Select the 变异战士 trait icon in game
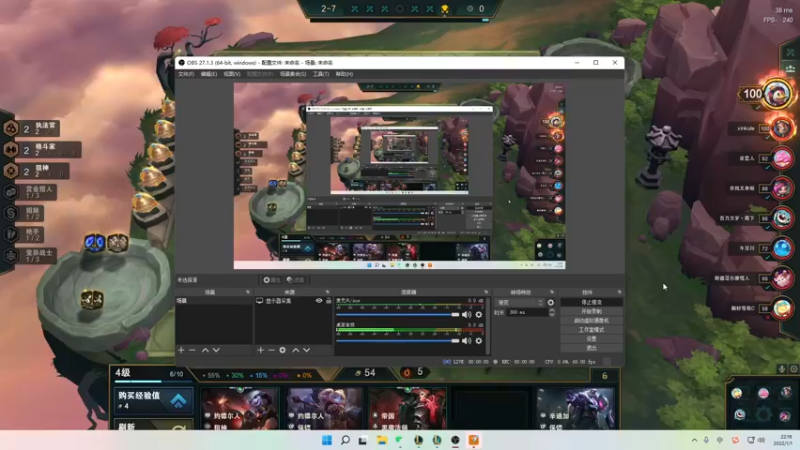The width and height of the screenshot is (800, 450). coord(11,255)
